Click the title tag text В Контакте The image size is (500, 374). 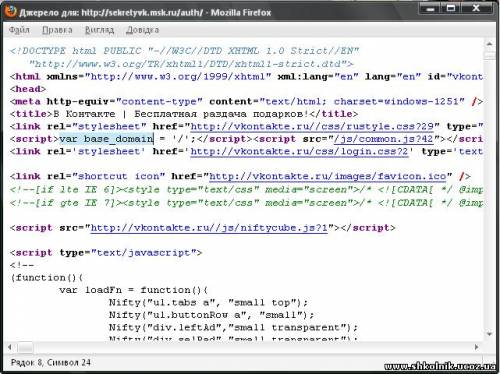click(x=84, y=114)
